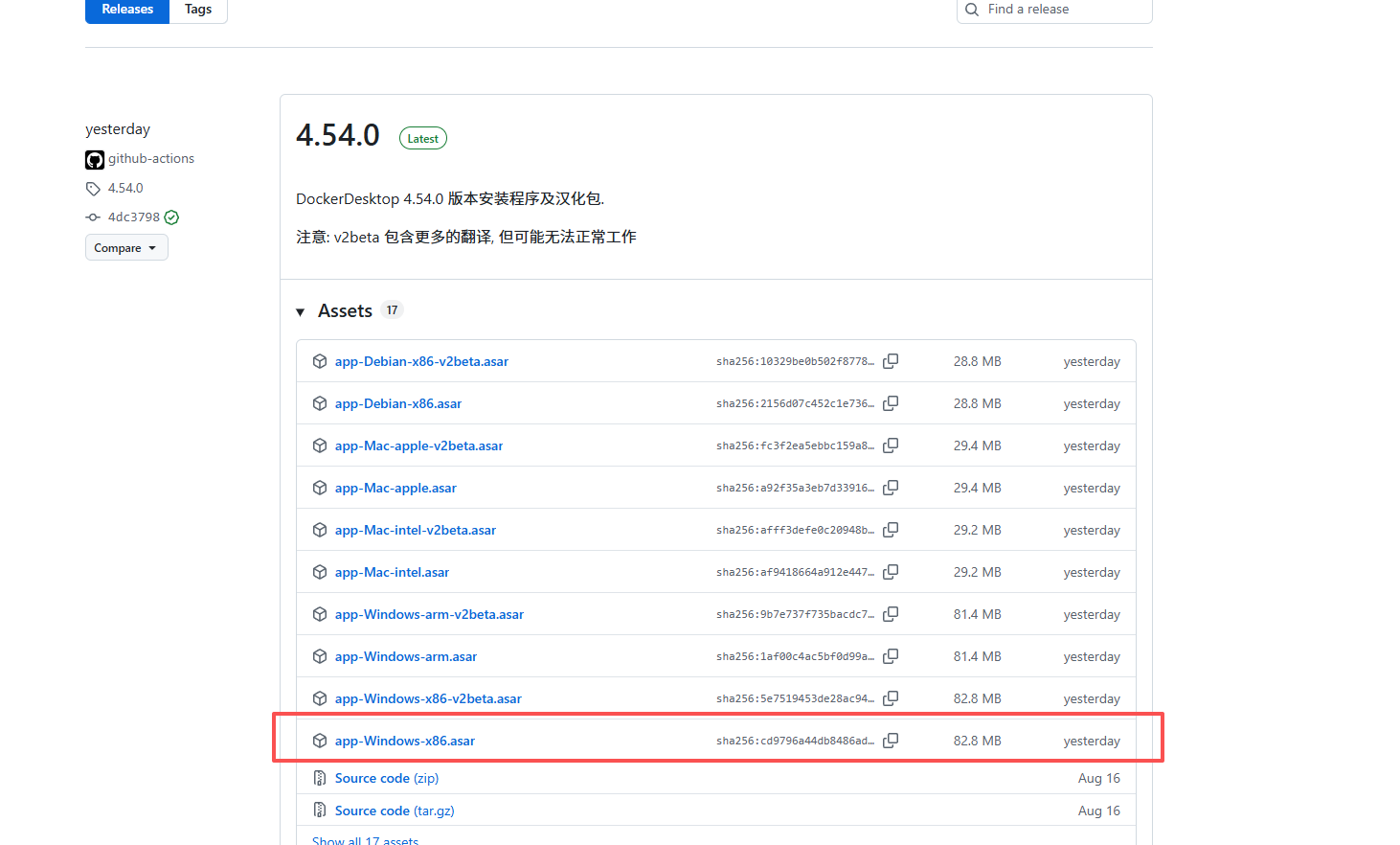Viewport: 1400px width, 845px height.
Task: Copy SHA256 hash for app-Mac-apple.asar
Action: pyautogui.click(x=891, y=488)
